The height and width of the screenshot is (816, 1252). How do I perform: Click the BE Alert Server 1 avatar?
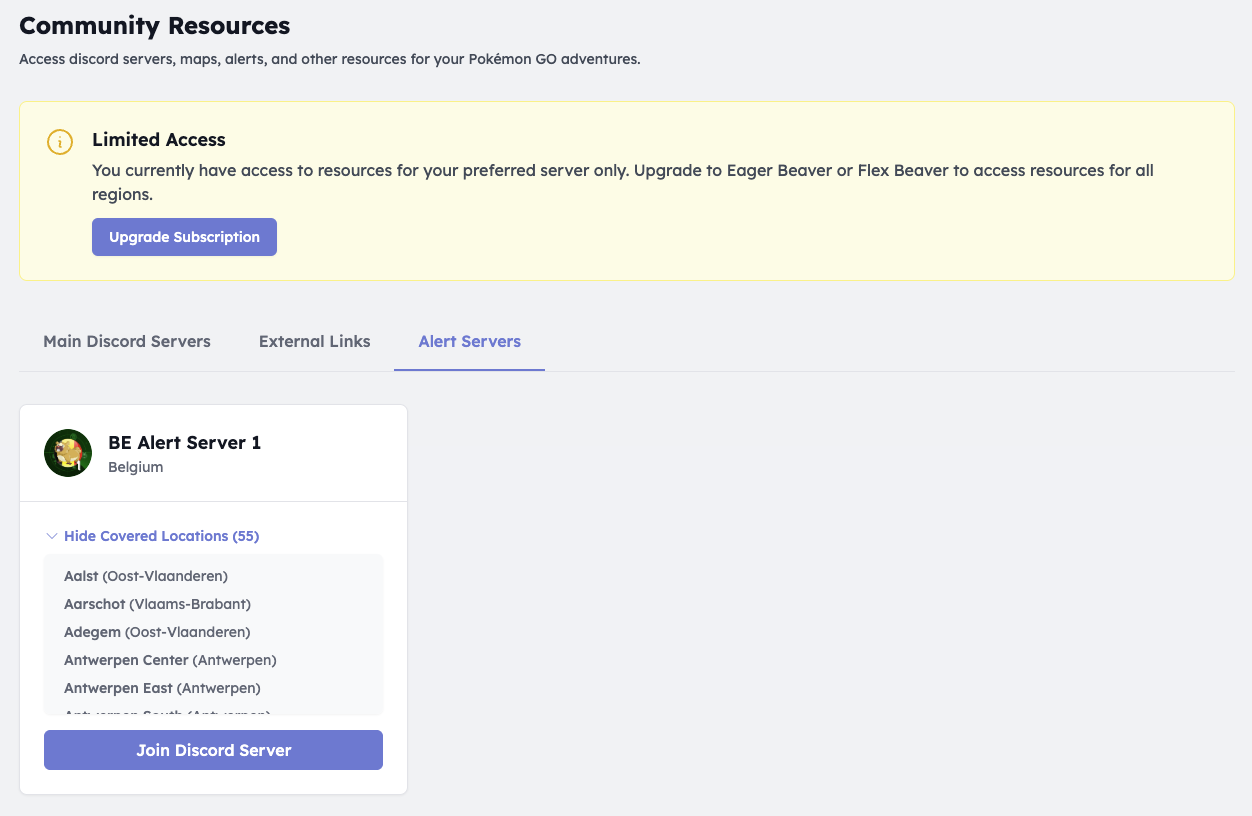(x=68, y=453)
